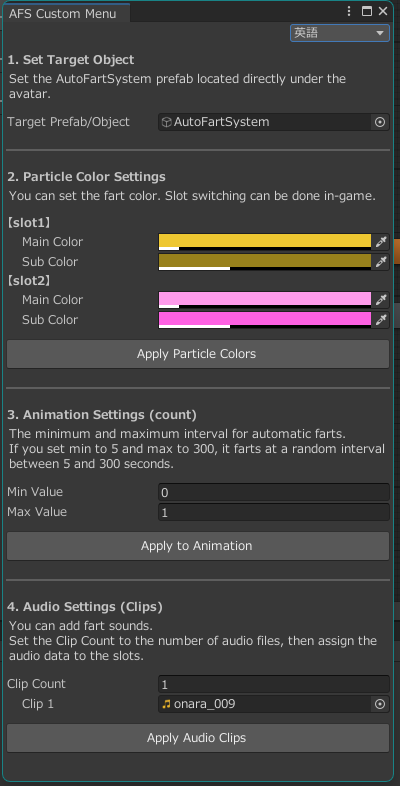Focus the Min Value input field
Image resolution: width=400 pixels, height=786 pixels.
(274, 492)
